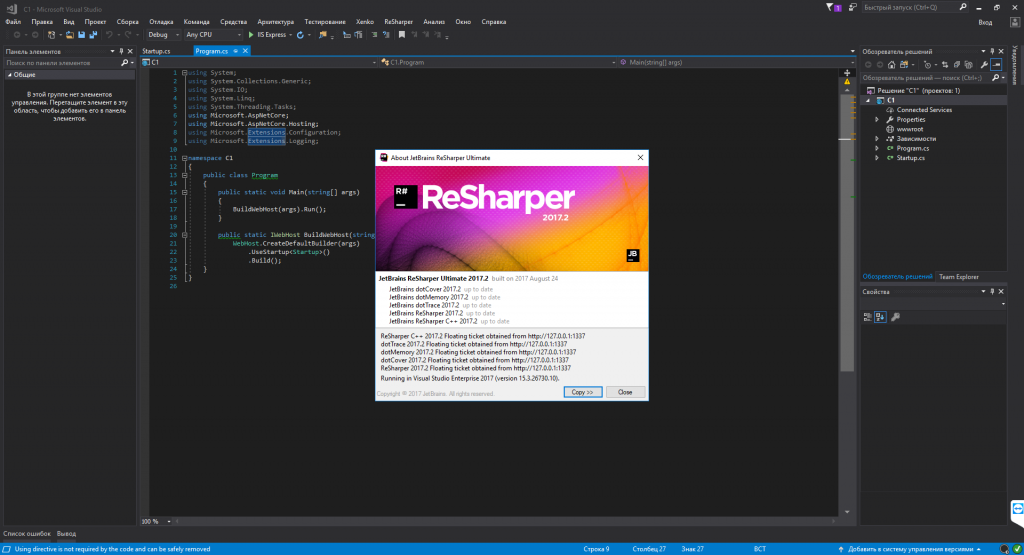Switch to the Team Explorer tab

coord(959,277)
